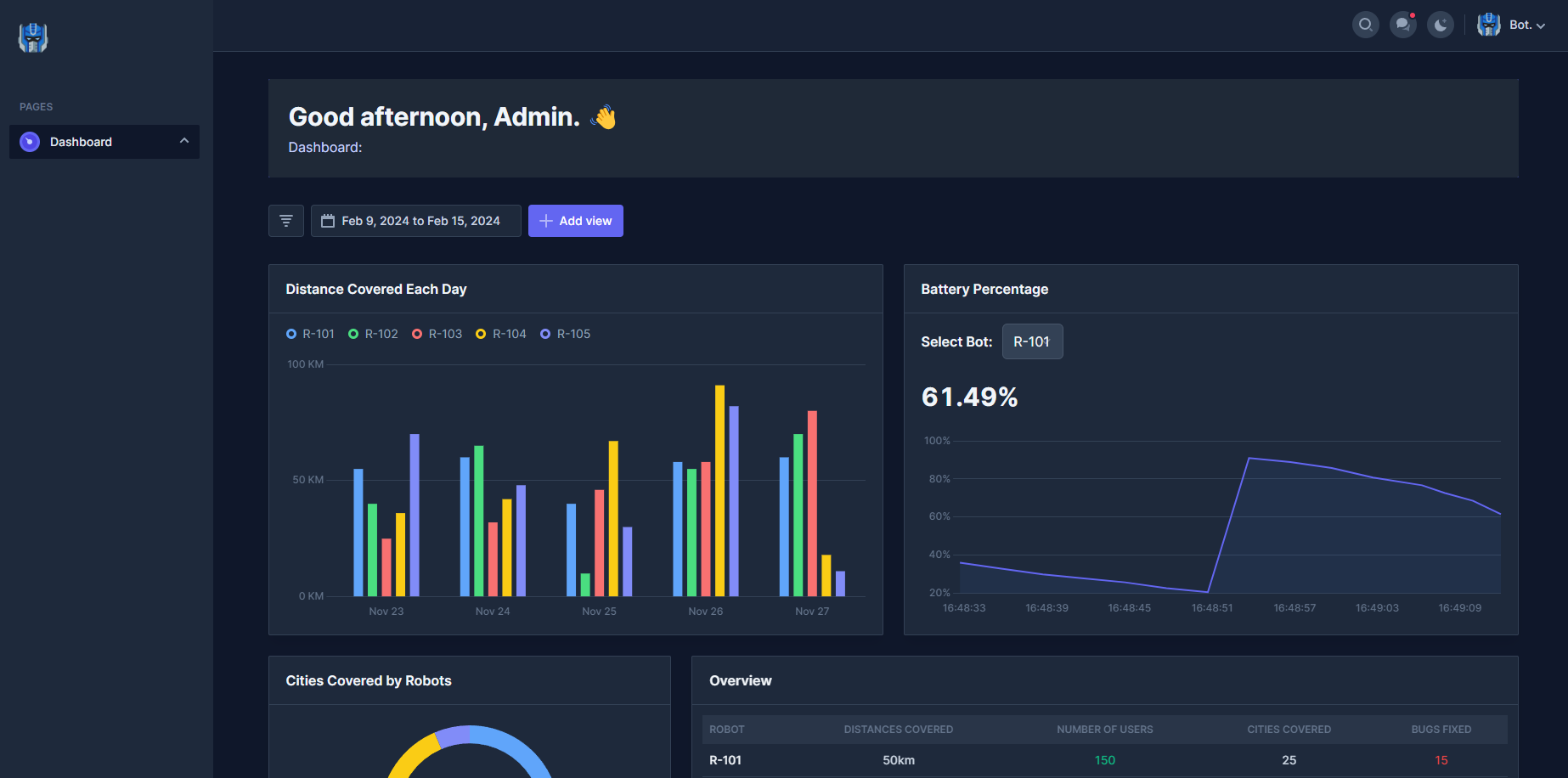Click the 16:48:51 time axis label
This screenshot has width=1568, height=778.
tap(1212, 608)
